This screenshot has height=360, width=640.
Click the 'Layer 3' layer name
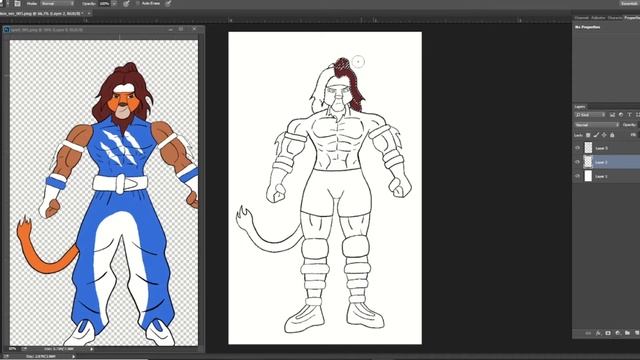tap(601, 148)
